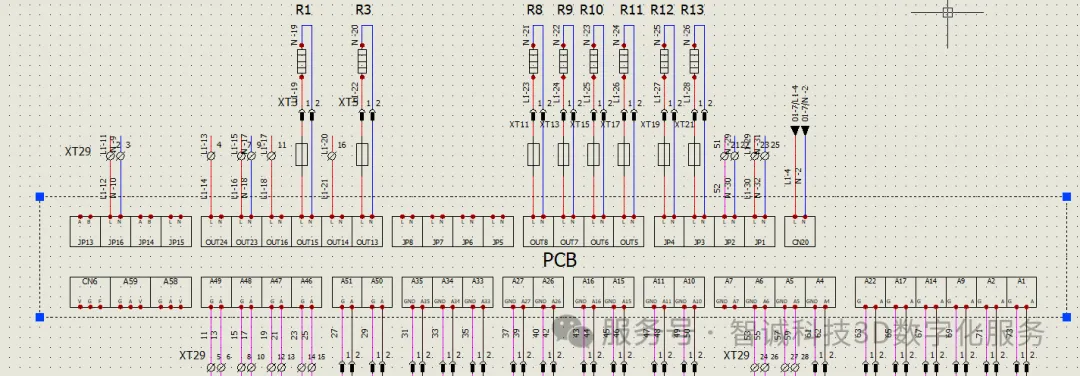Select the CN6 connector block
Viewport: 1080px width, 376px height.
pos(90,292)
